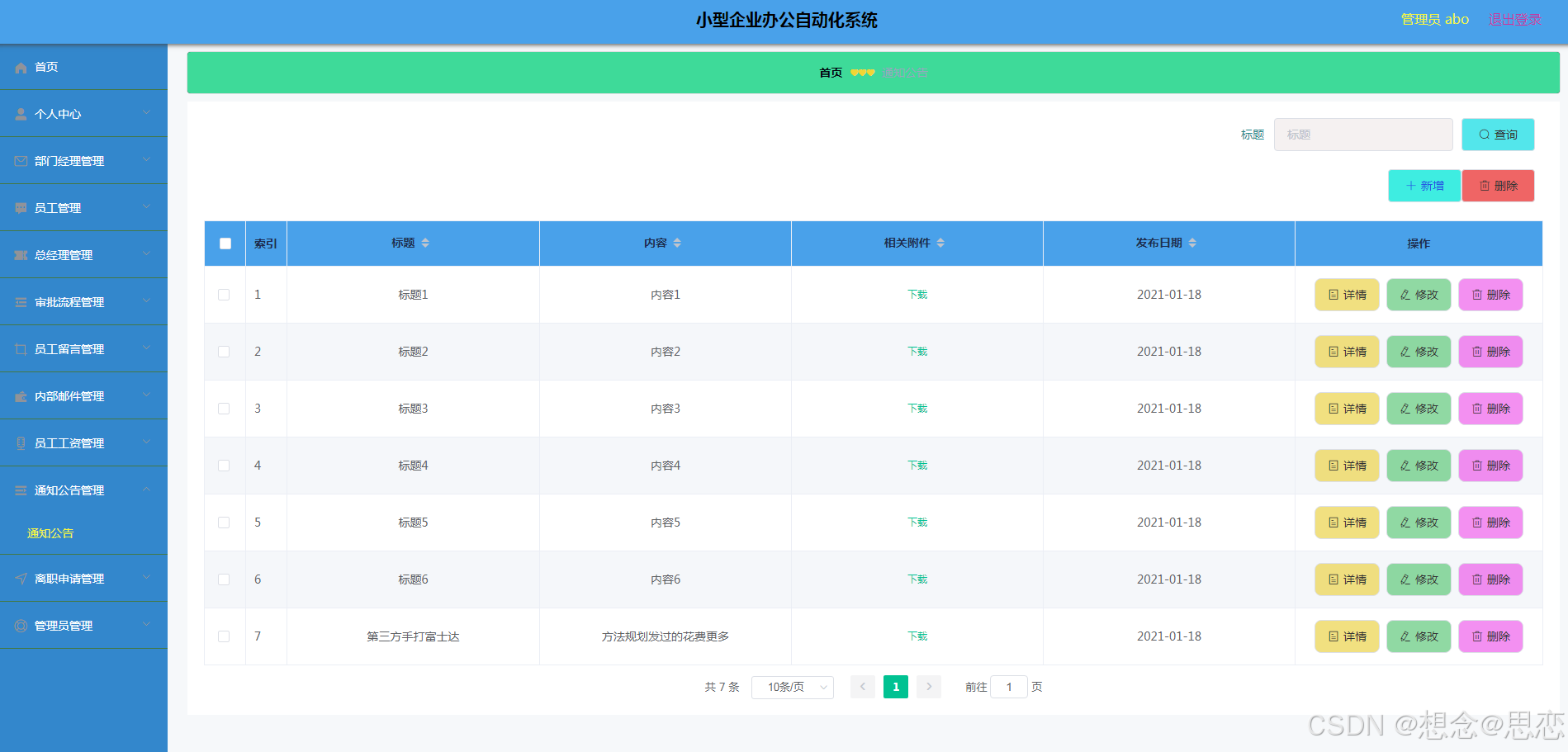The width and height of the screenshot is (1568, 752).
Task: Sort the 相关附件 column with its sort arrows
Action: coord(940,243)
